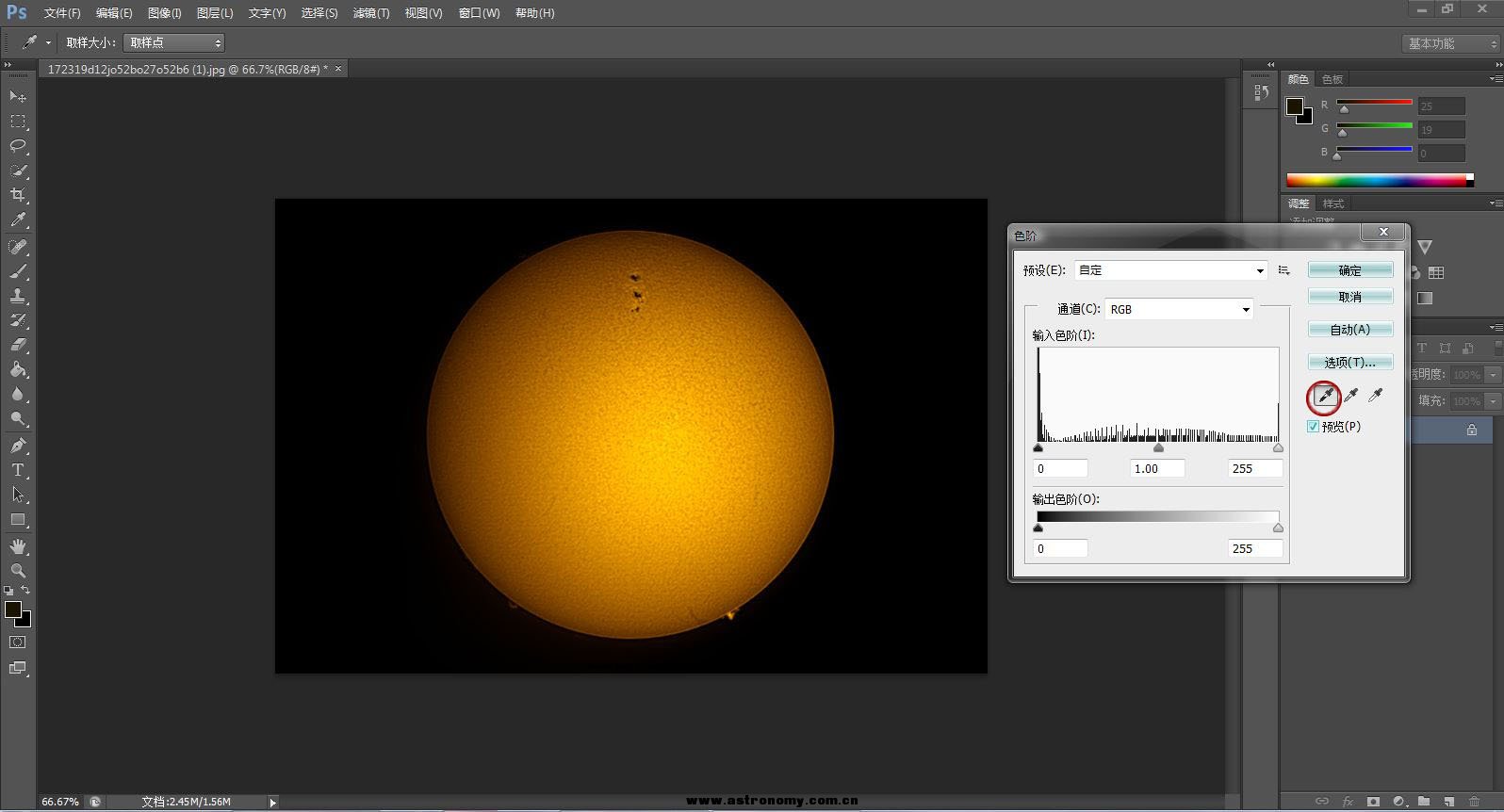1504x812 pixels.
Task: Select the Hand tool
Action: pyautogui.click(x=18, y=546)
